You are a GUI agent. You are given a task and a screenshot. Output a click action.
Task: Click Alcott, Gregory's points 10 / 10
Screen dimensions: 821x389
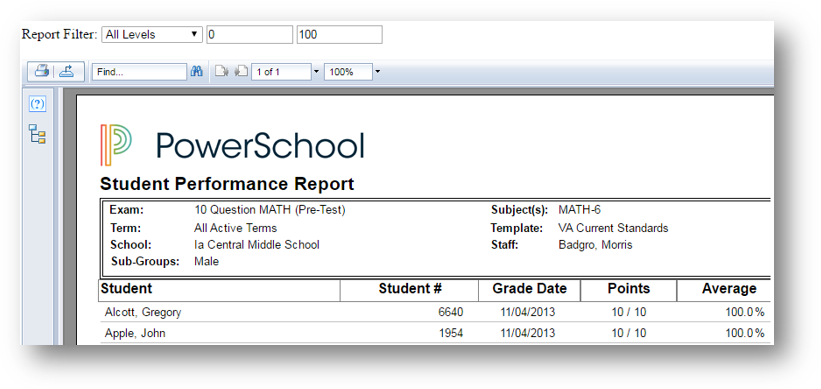629,313
